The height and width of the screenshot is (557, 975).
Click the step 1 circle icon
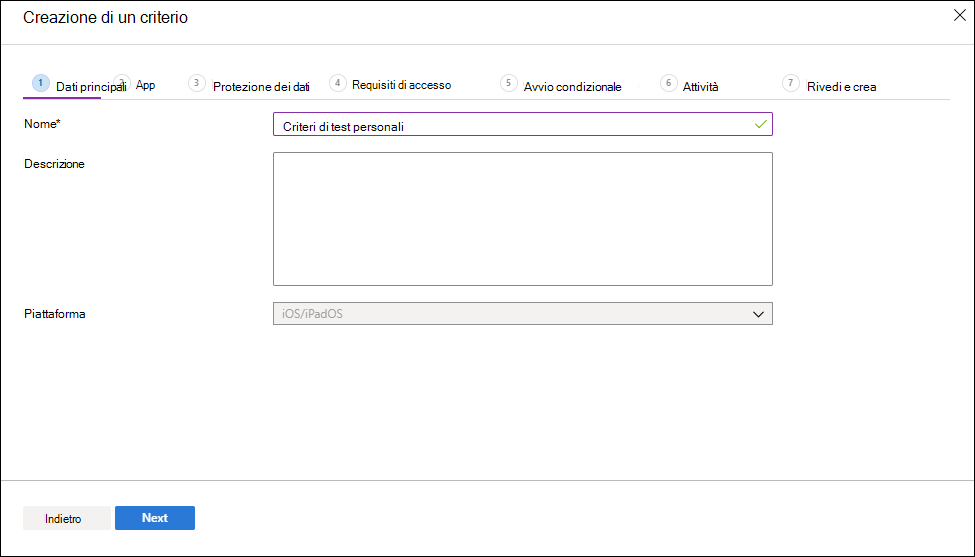(x=40, y=83)
